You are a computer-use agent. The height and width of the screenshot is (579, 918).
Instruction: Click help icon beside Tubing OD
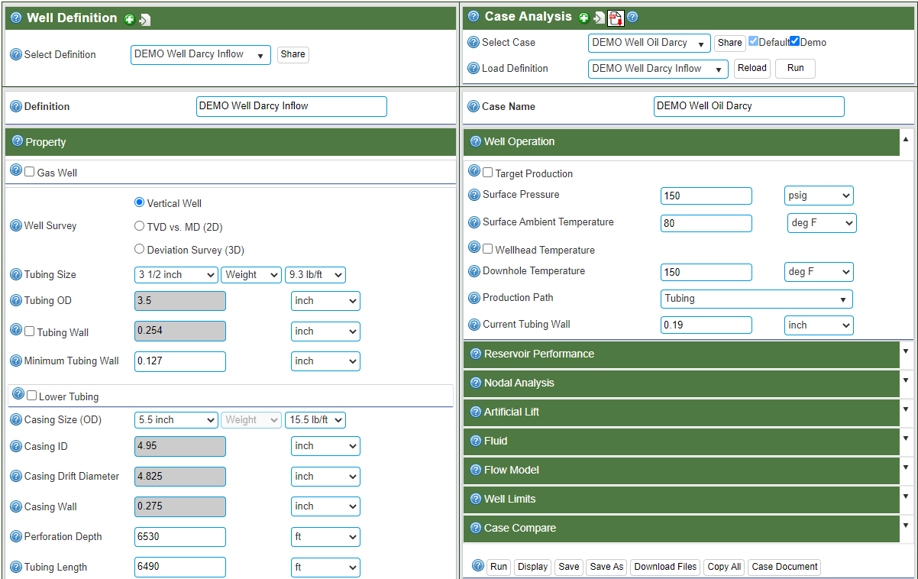(x=16, y=300)
